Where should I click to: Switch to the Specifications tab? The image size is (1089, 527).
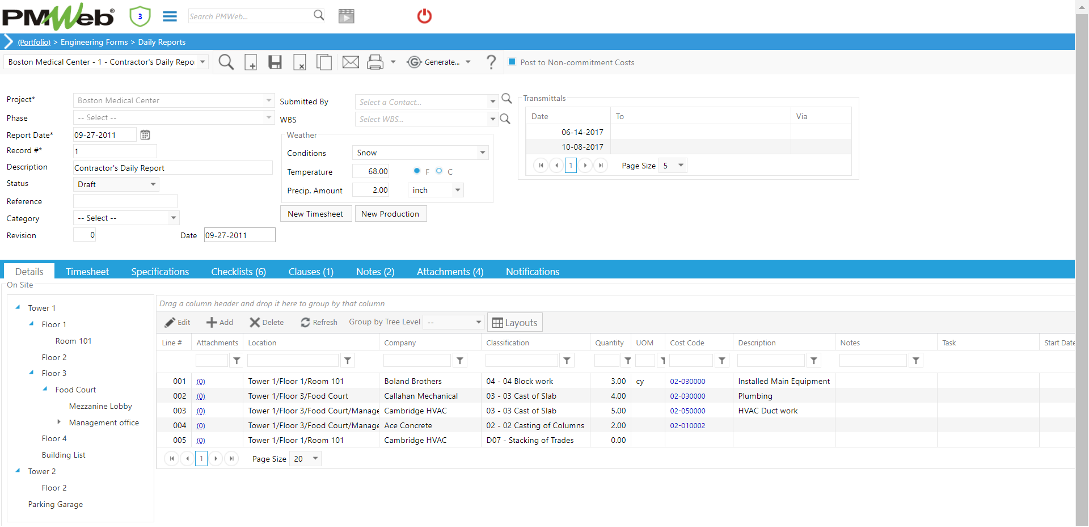pyautogui.click(x=160, y=271)
